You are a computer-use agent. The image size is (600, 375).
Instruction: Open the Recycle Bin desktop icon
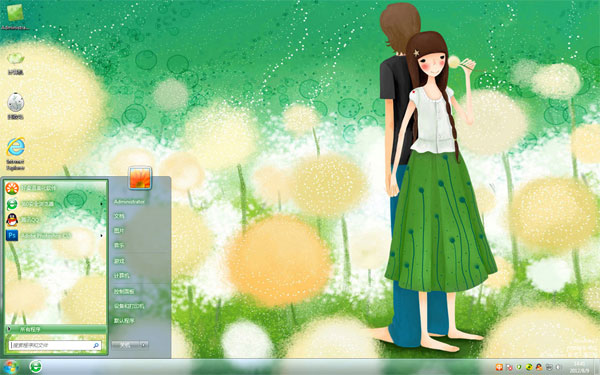pyautogui.click(x=15, y=106)
